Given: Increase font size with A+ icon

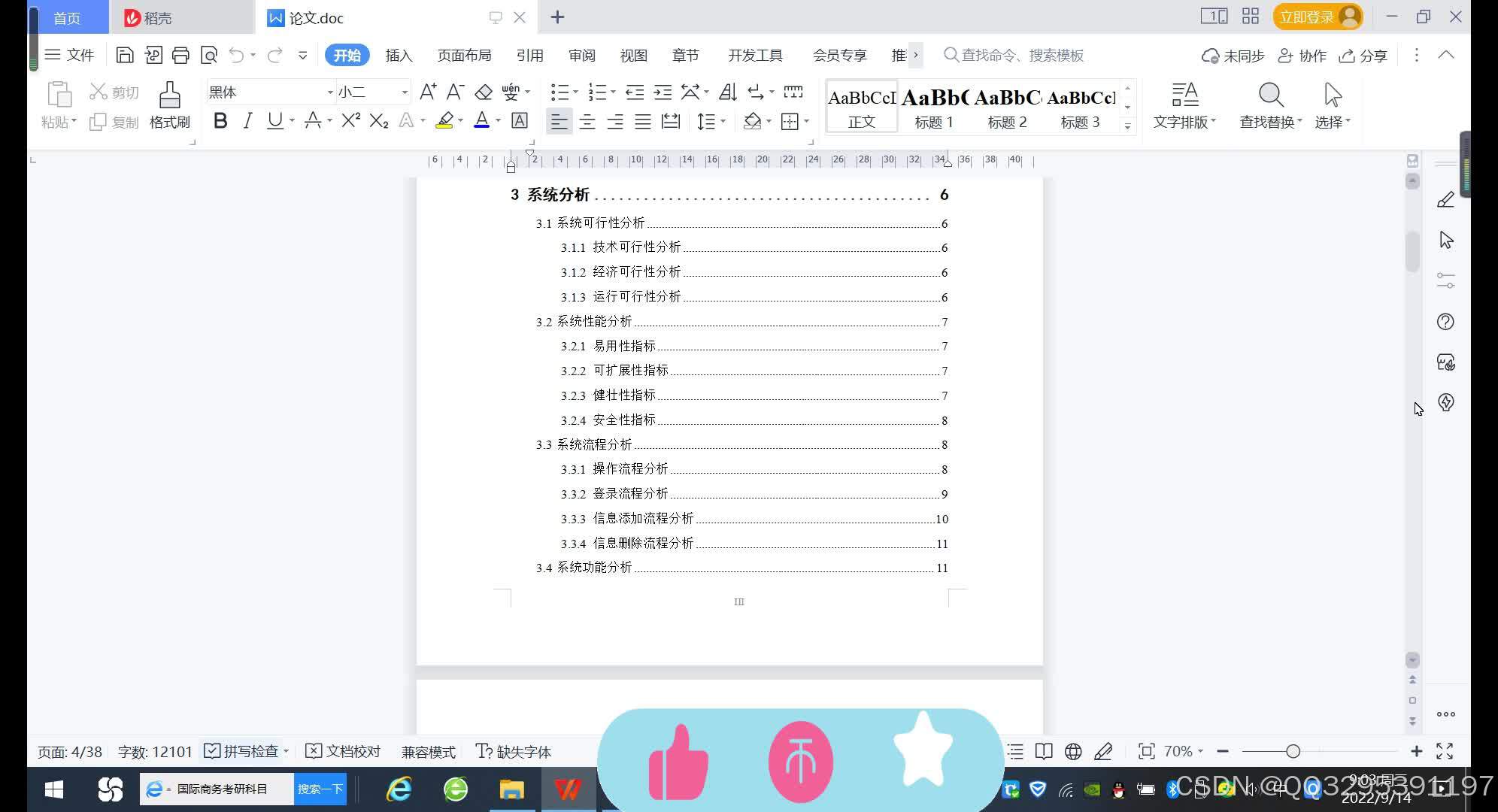Looking at the screenshot, I should click(428, 92).
